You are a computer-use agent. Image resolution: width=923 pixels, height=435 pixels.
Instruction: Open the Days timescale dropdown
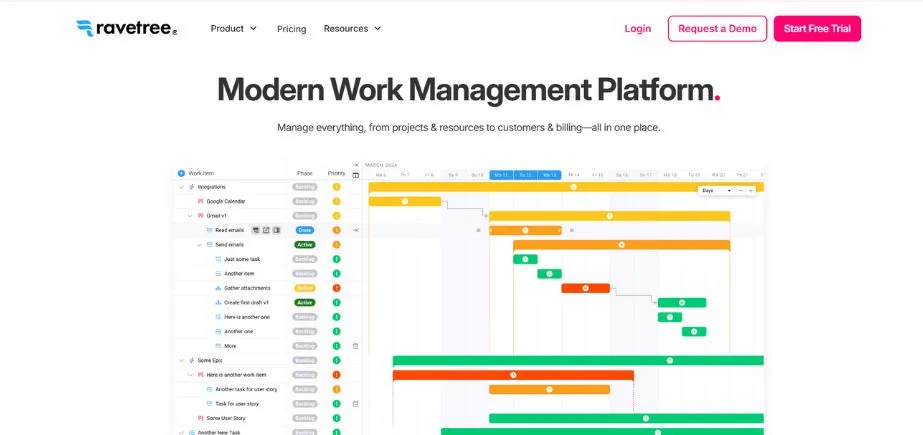click(x=716, y=191)
